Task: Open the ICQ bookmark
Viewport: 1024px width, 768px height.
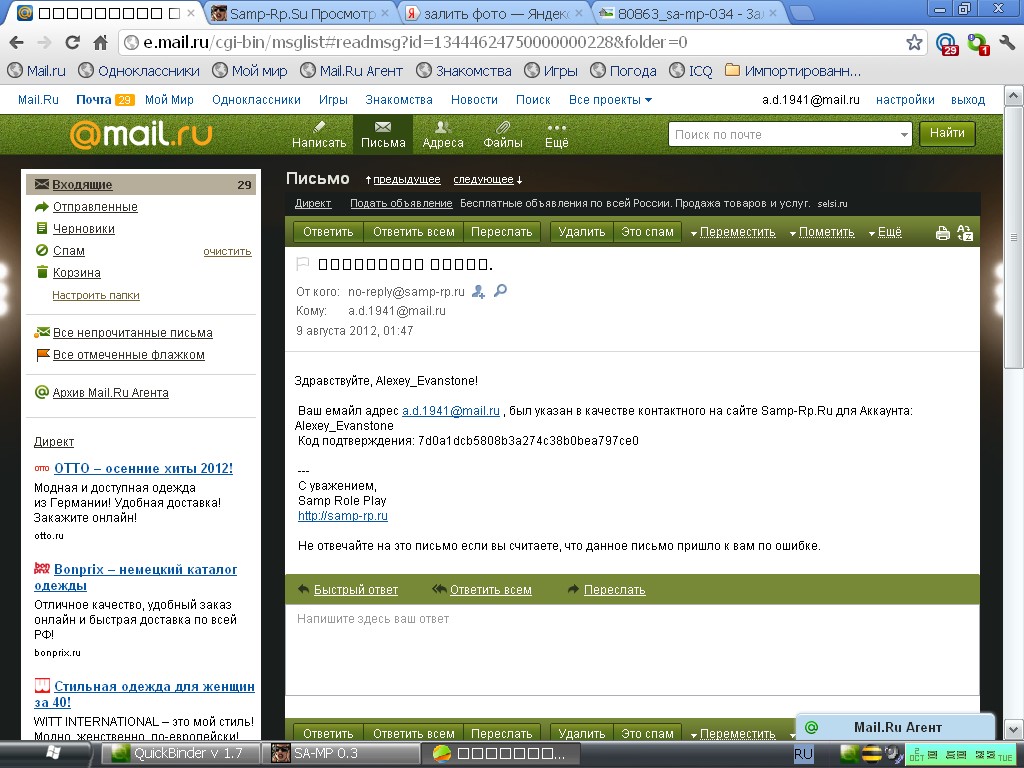Action: [x=691, y=71]
